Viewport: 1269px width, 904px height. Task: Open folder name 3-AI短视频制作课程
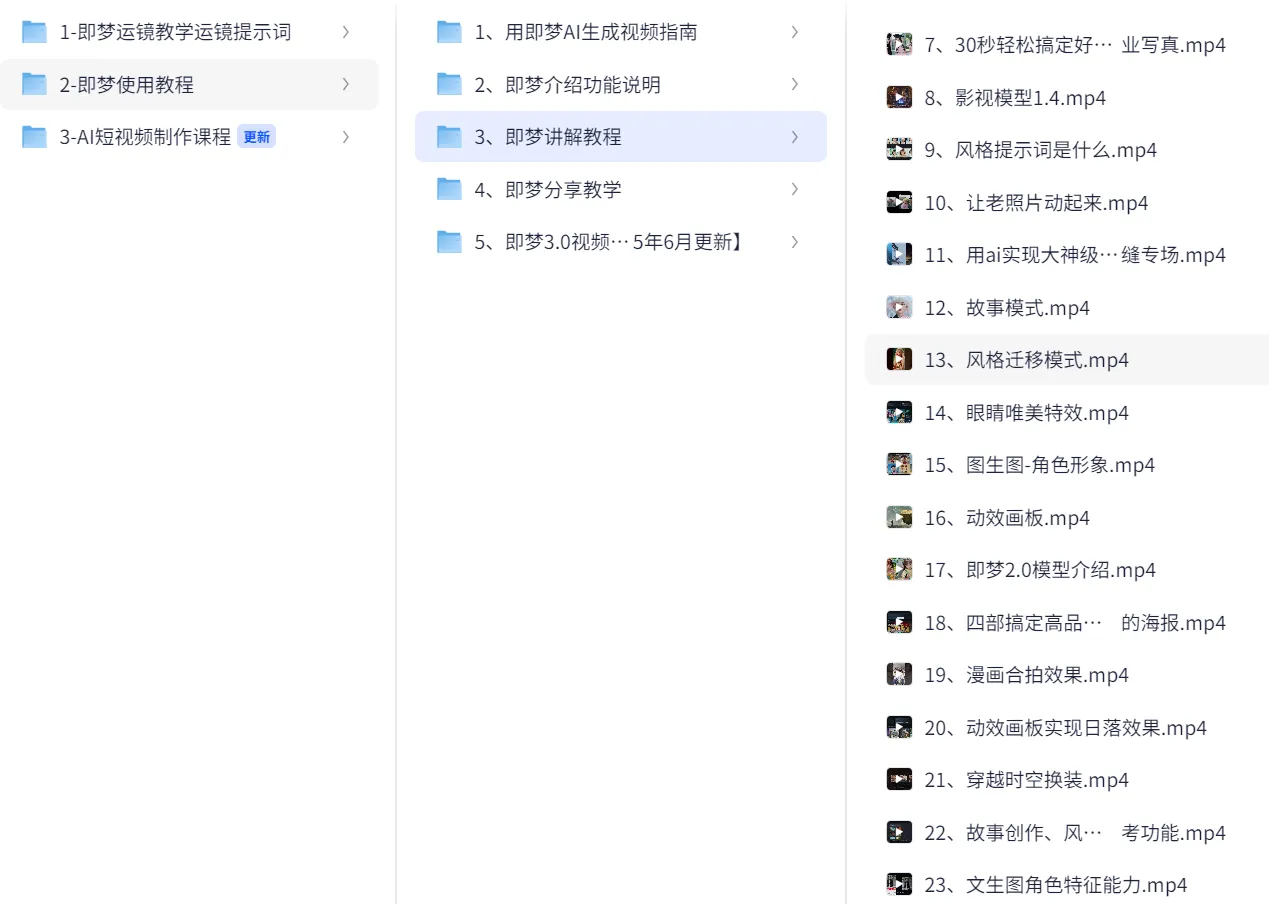[145, 137]
